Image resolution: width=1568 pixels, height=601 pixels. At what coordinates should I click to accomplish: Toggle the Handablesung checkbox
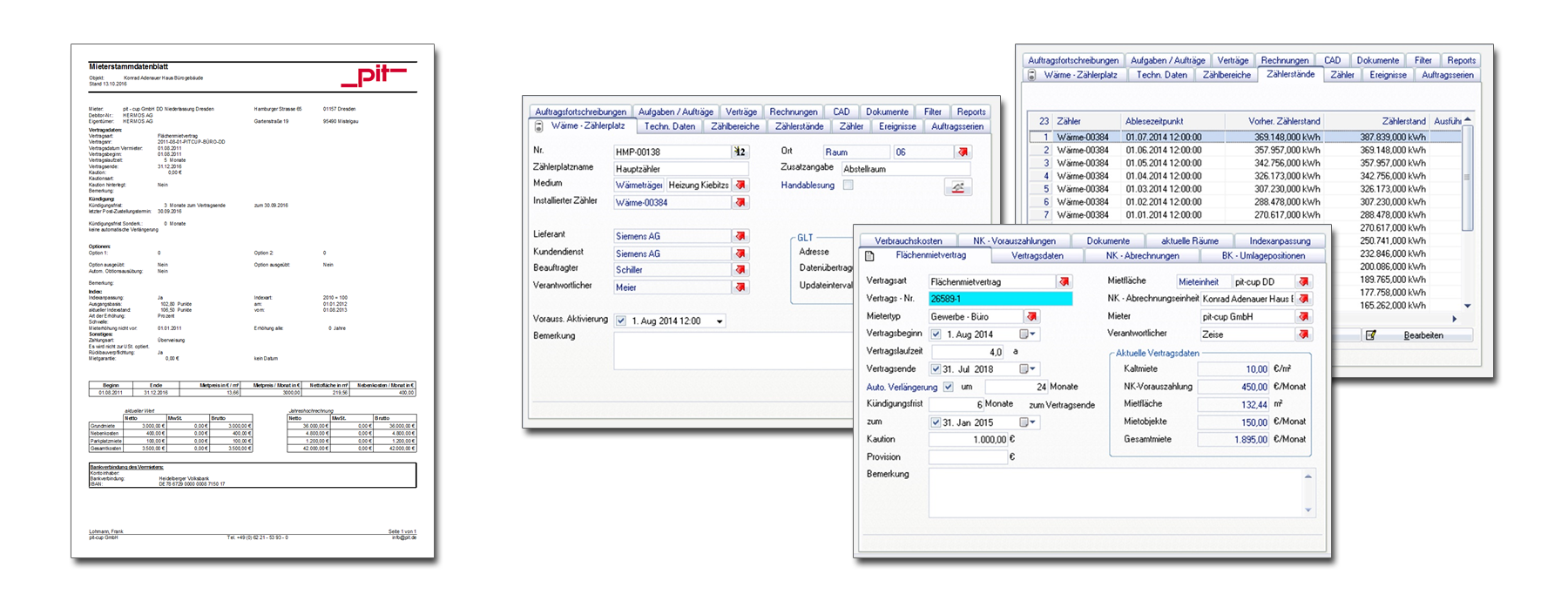[x=848, y=185]
